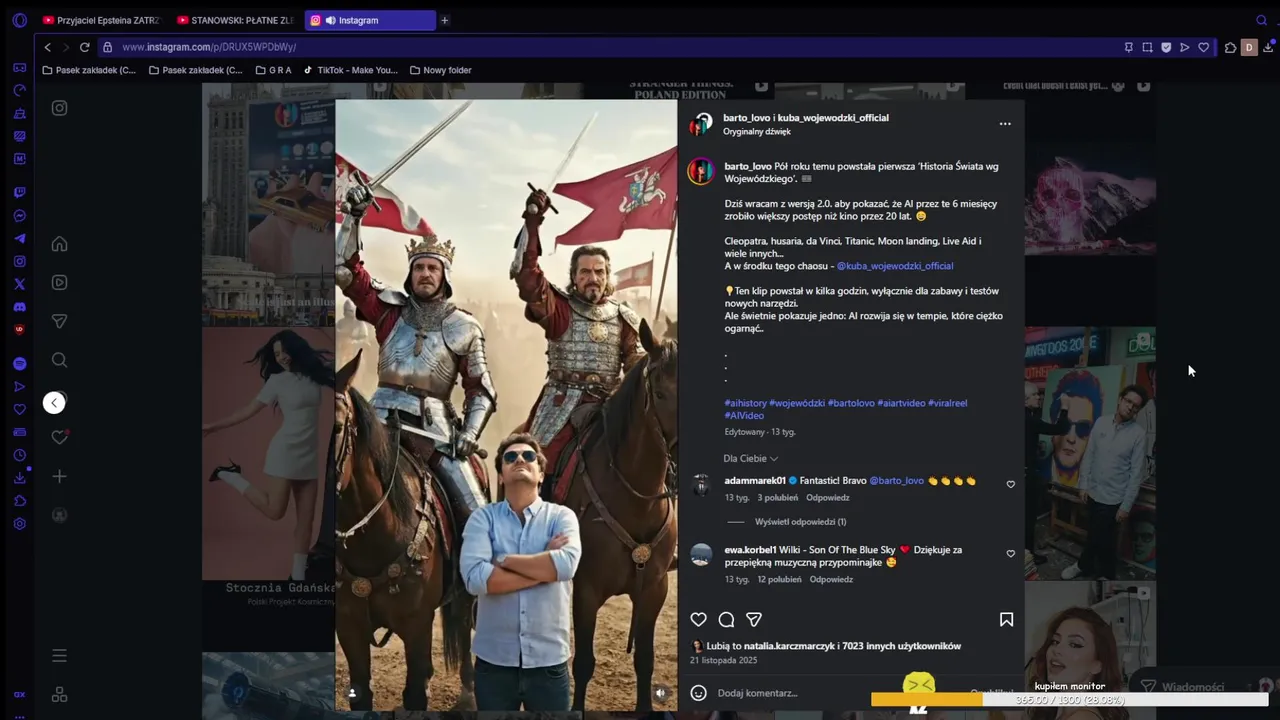Open Instagram More hamburger menu icon
The height and width of the screenshot is (720, 1280).
coord(60,656)
